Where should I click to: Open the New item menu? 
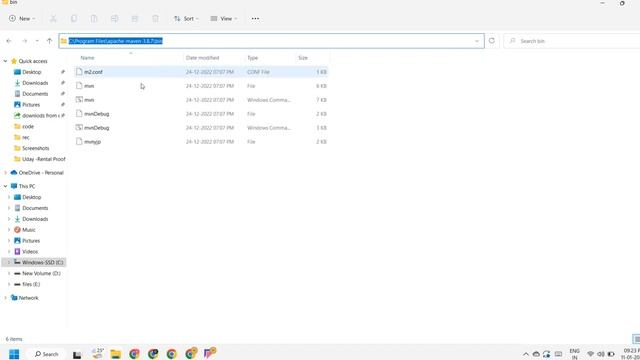tap(22, 18)
